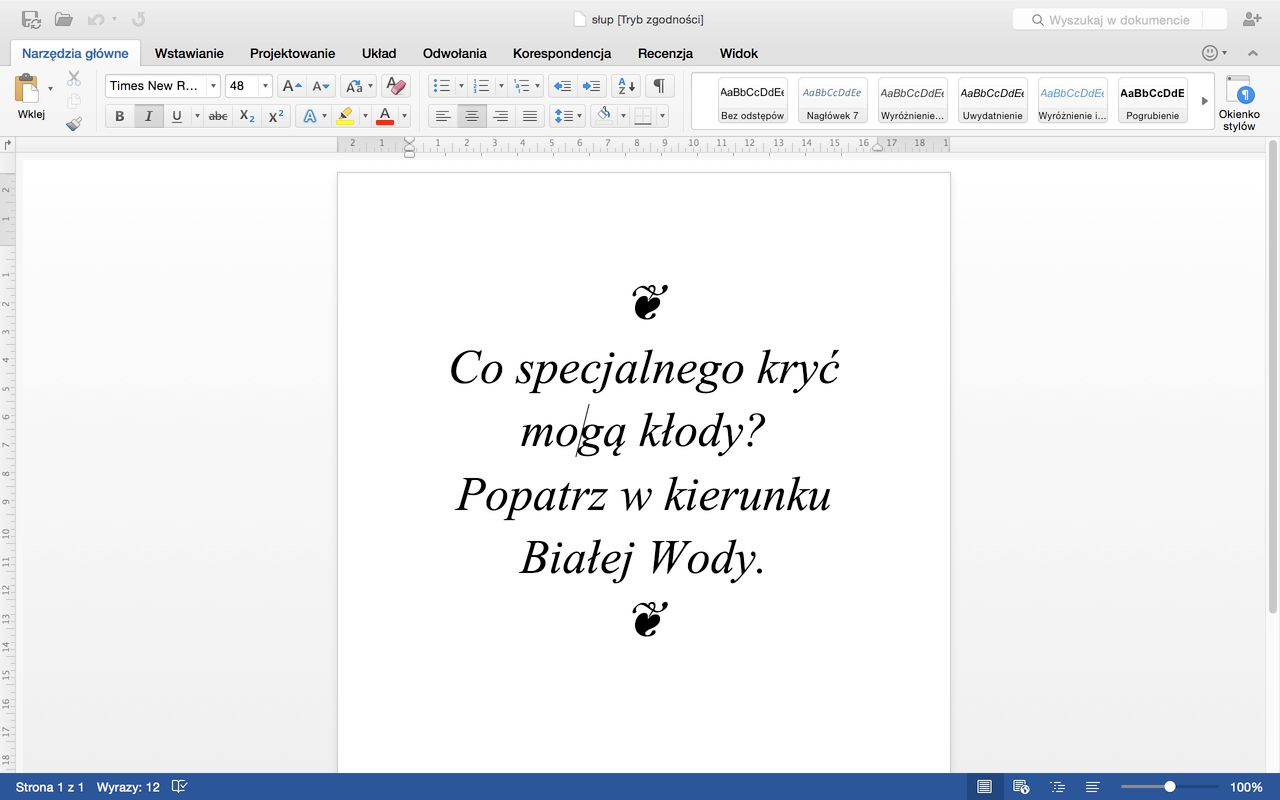
Task: Open the font size dropdown
Action: tap(265, 86)
